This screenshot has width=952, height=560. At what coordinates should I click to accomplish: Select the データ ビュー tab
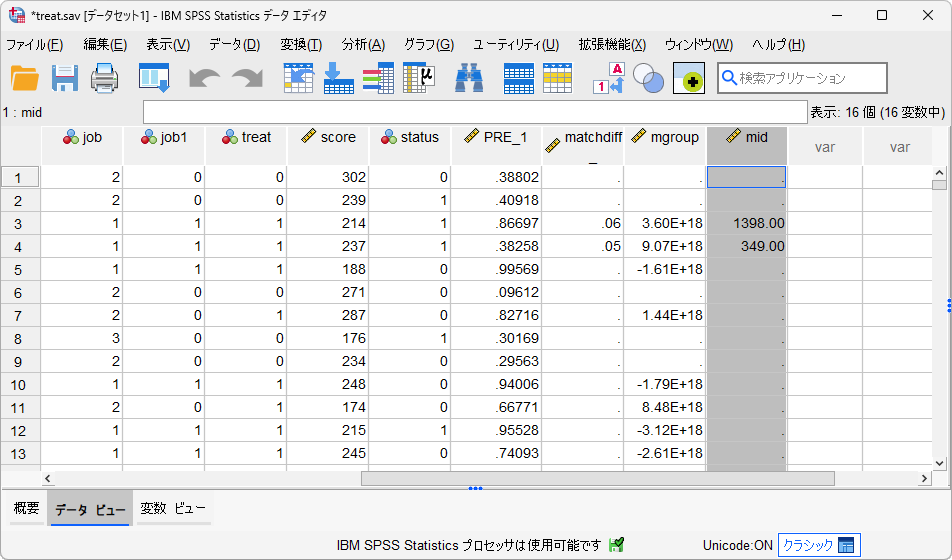point(90,509)
